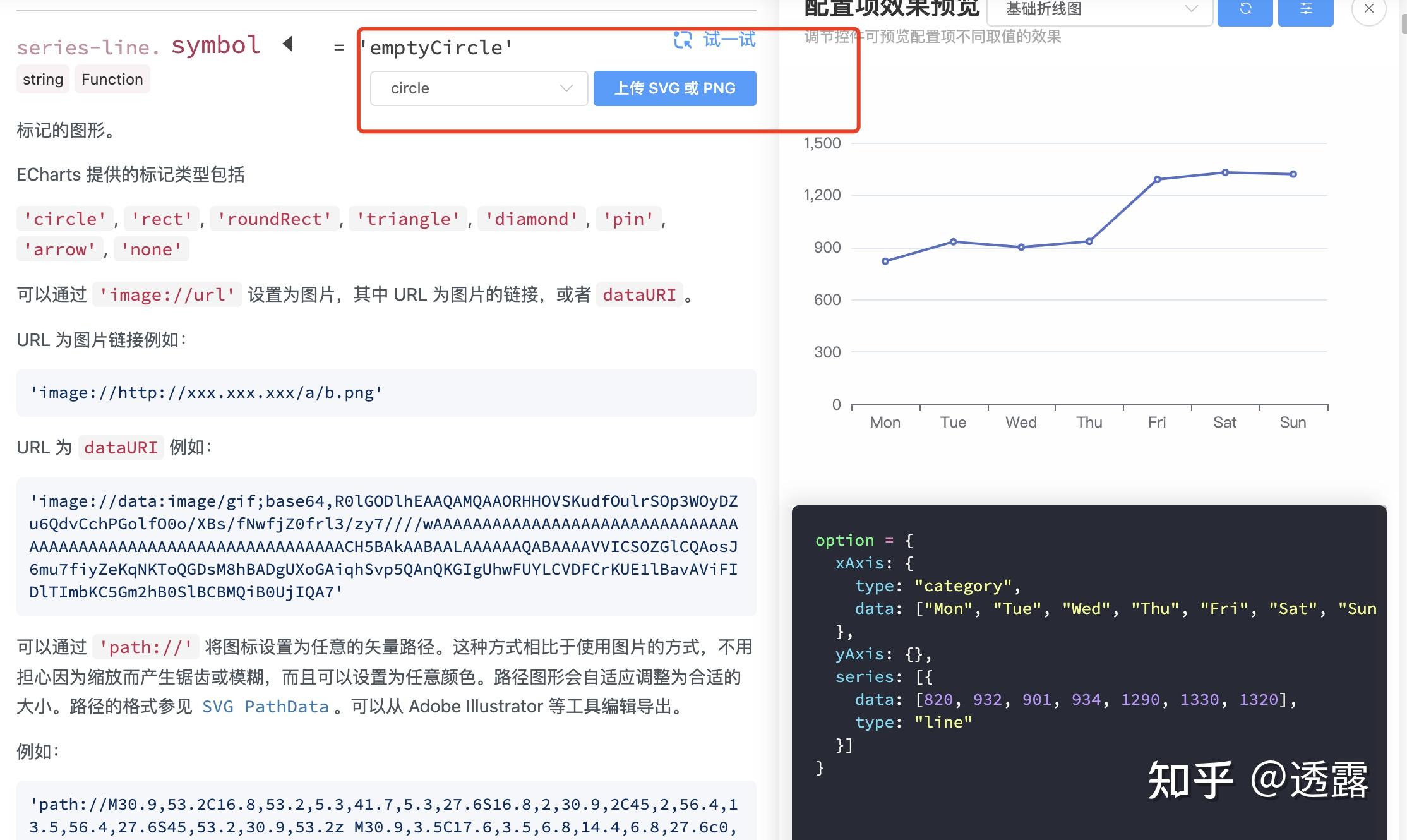
Task: Click the 上传 SVG 或 PNG button
Action: tap(674, 88)
